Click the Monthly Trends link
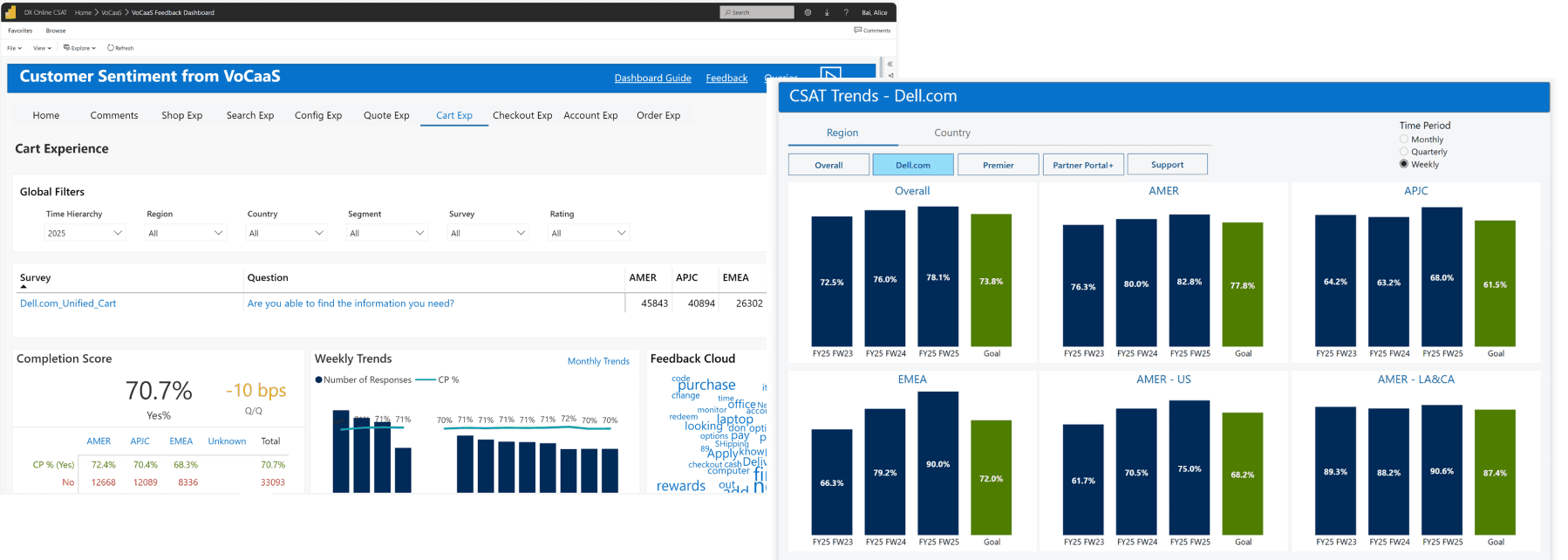This screenshot has width=1568, height=560. tap(598, 361)
